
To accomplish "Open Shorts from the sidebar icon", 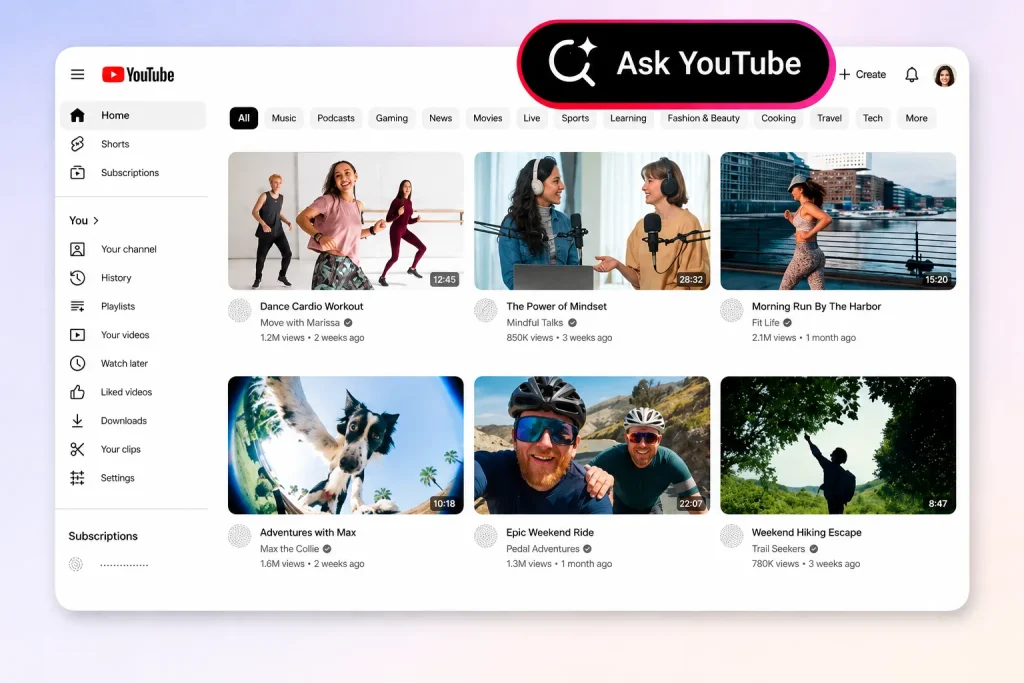I will coord(77,144).
